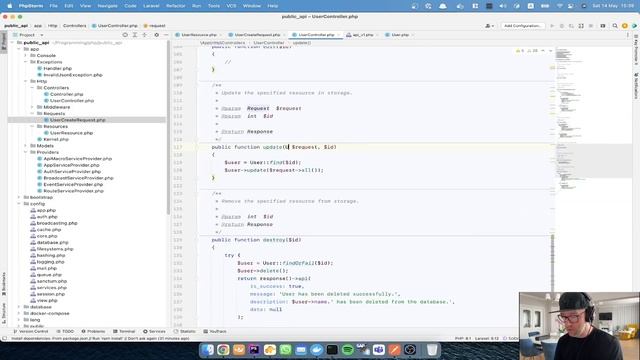Click Expand All icon in Project panel
Viewport: 640px width, 360px height.
(135, 35)
